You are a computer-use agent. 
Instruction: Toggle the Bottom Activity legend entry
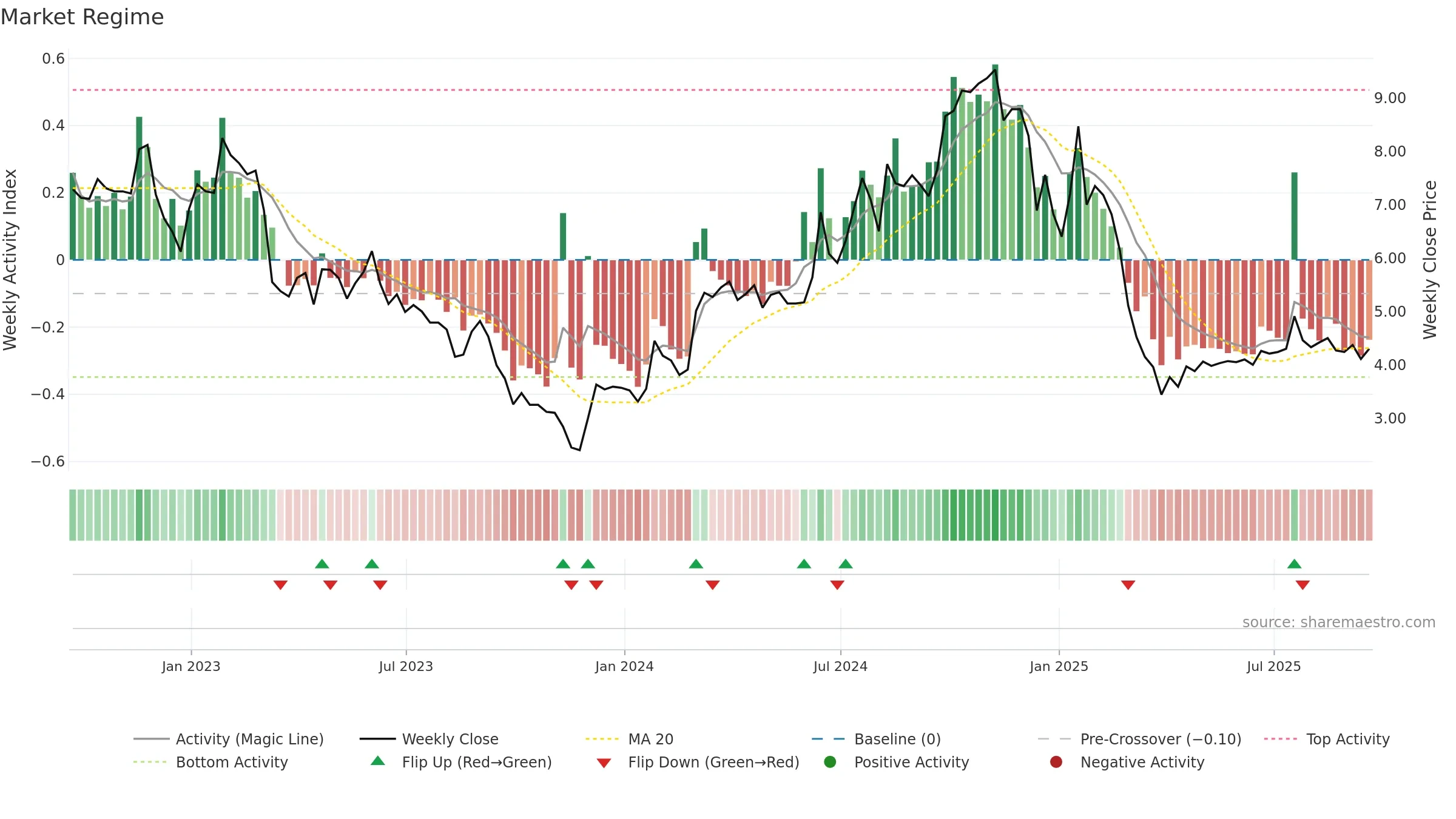click(x=211, y=762)
